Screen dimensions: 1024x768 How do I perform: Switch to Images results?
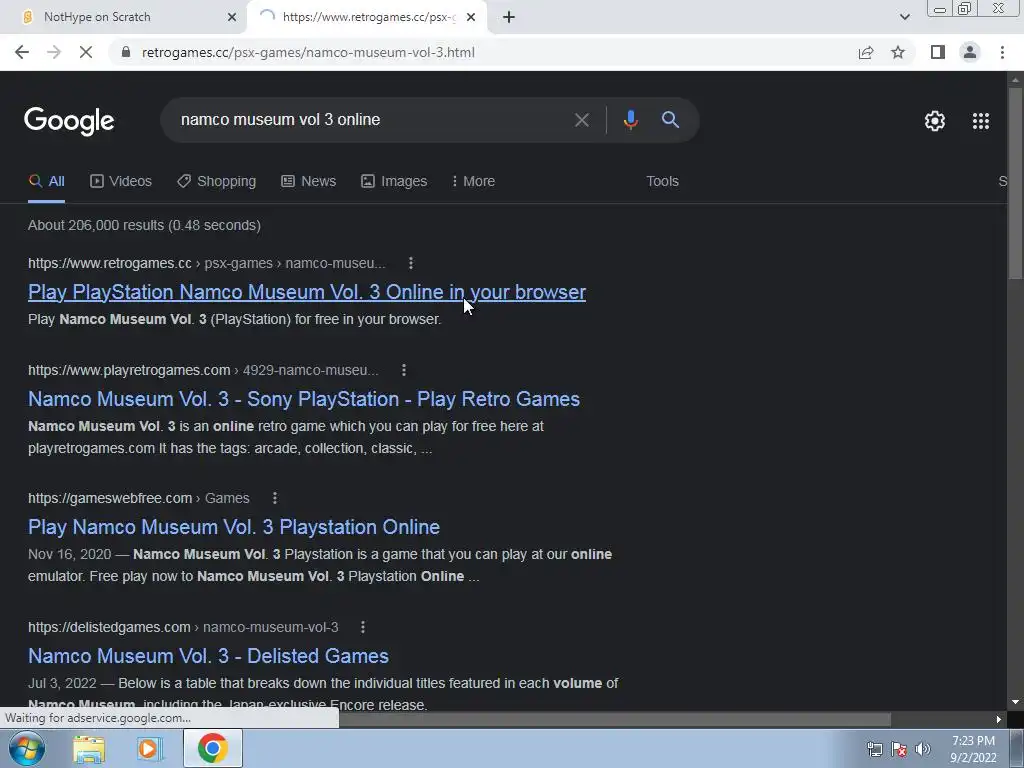(x=394, y=181)
